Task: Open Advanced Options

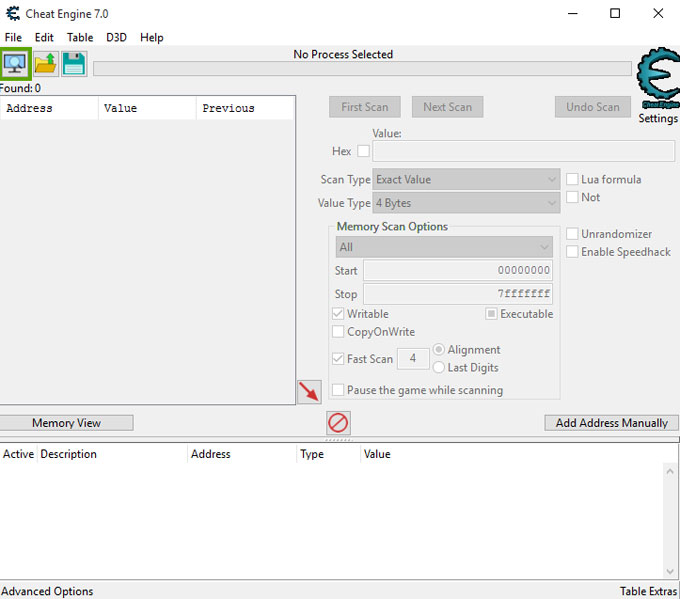Action: tap(47, 591)
